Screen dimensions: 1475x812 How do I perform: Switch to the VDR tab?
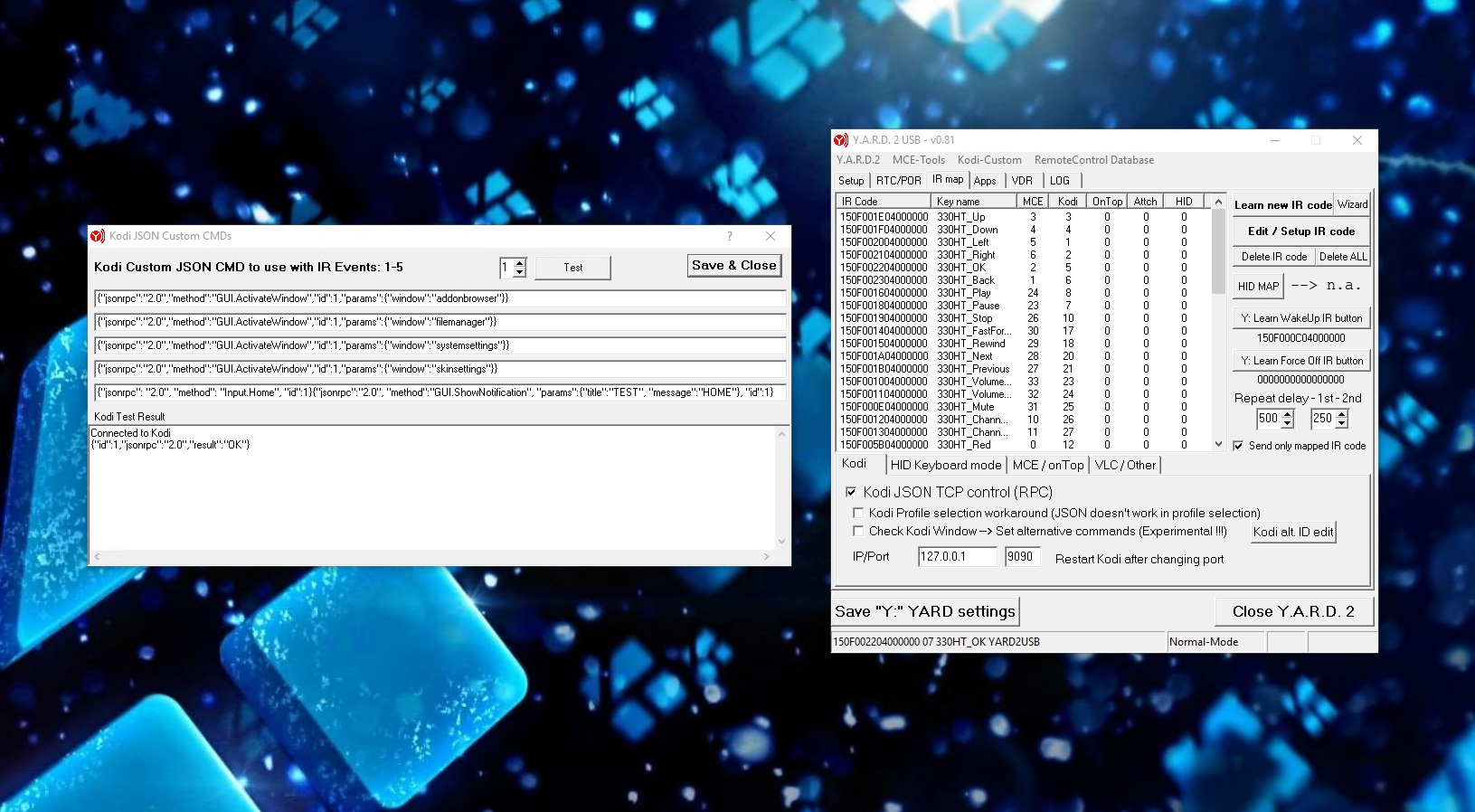(x=1022, y=181)
